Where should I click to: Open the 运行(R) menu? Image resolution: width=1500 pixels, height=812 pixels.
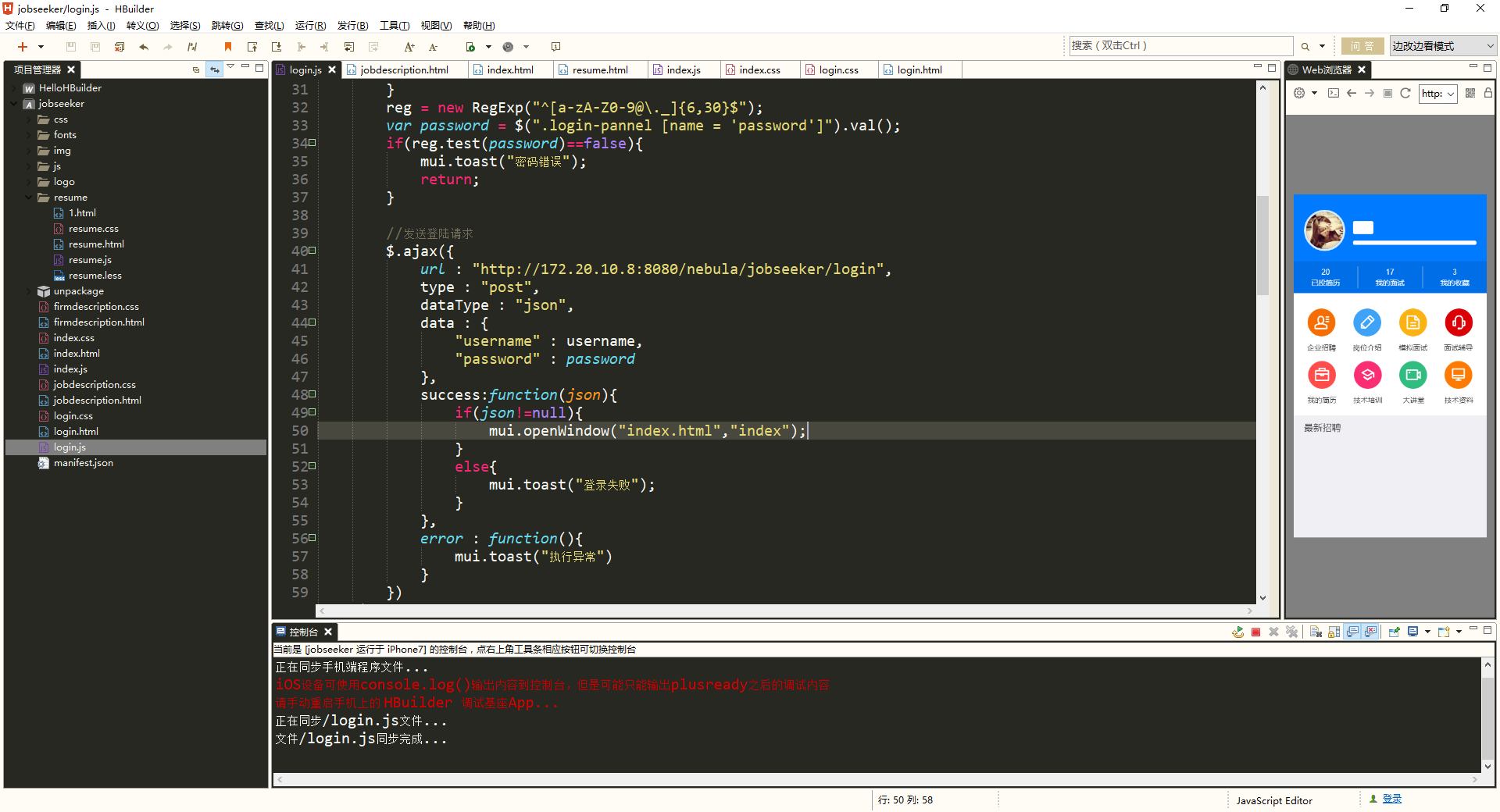[310, 26]
